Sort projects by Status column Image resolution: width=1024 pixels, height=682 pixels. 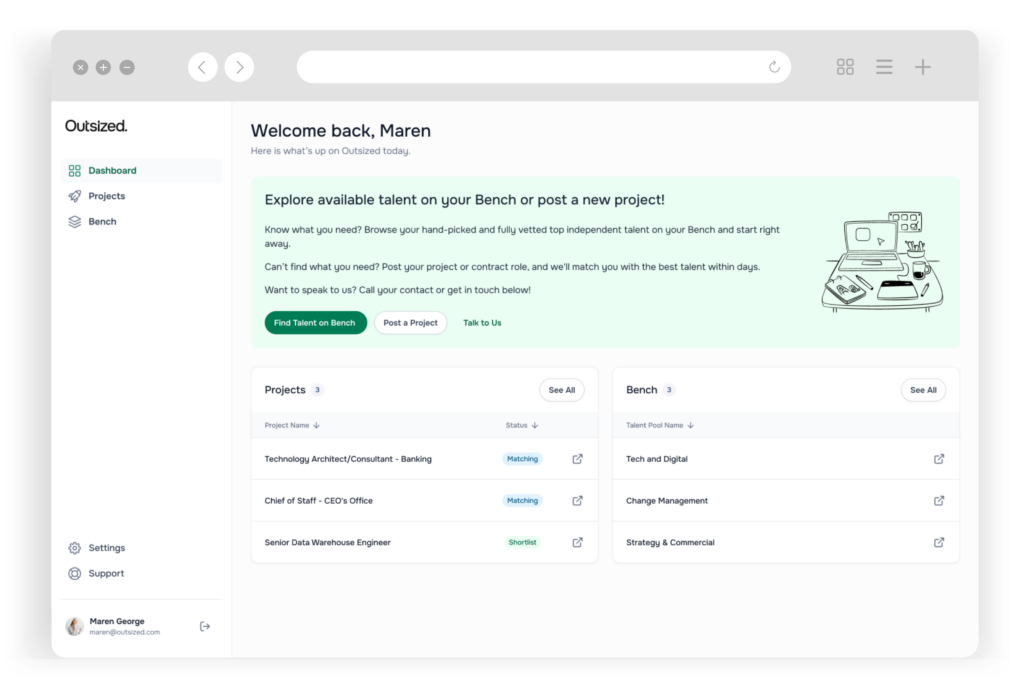[521, 425]
